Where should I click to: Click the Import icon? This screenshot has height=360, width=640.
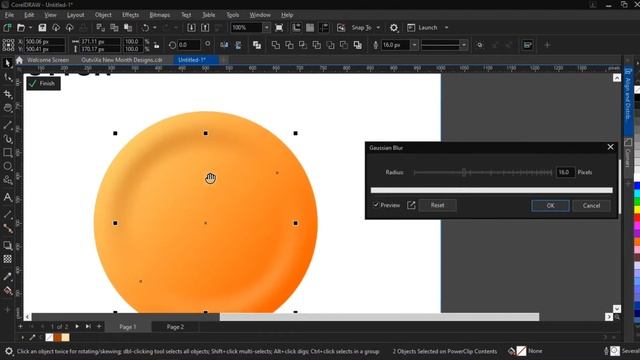pos(191,28)
